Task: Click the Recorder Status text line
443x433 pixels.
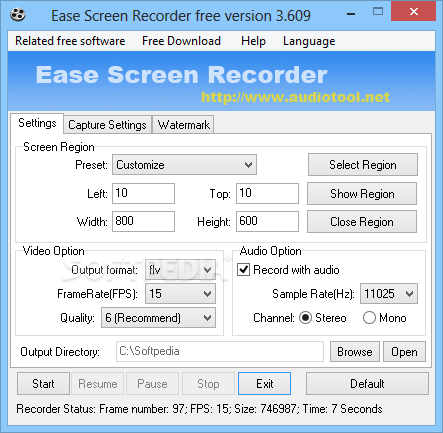Action: [x=199, y=409]
